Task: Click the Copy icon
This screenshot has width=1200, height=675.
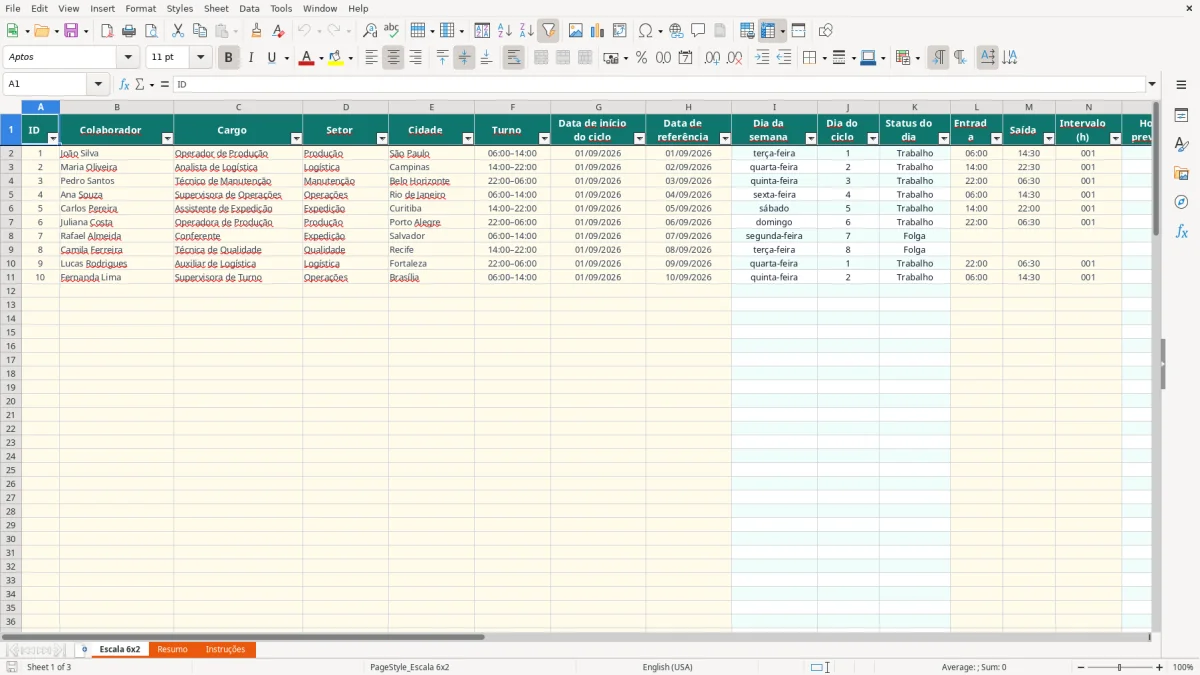Action: click(200, 31)
